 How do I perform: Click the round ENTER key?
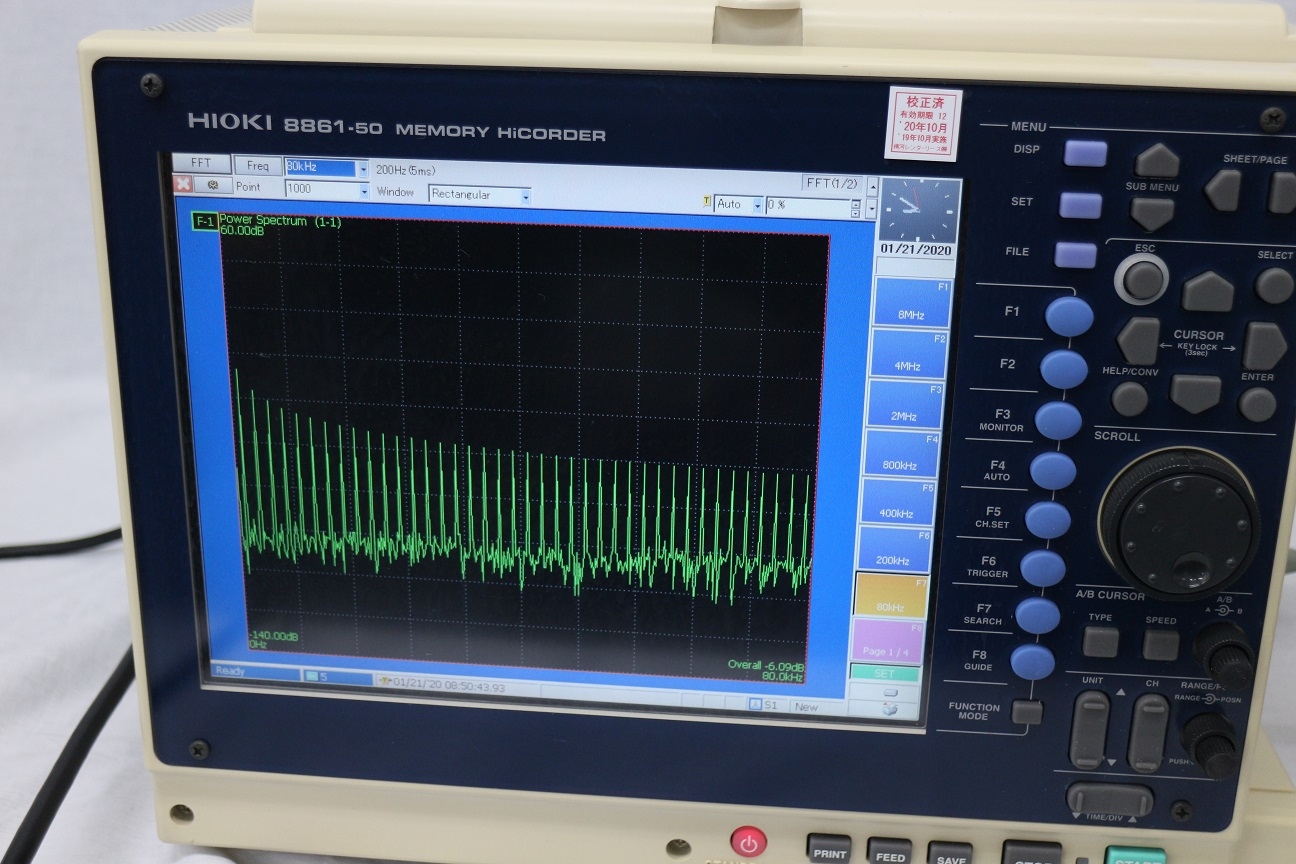click(x=1257, y=404)
